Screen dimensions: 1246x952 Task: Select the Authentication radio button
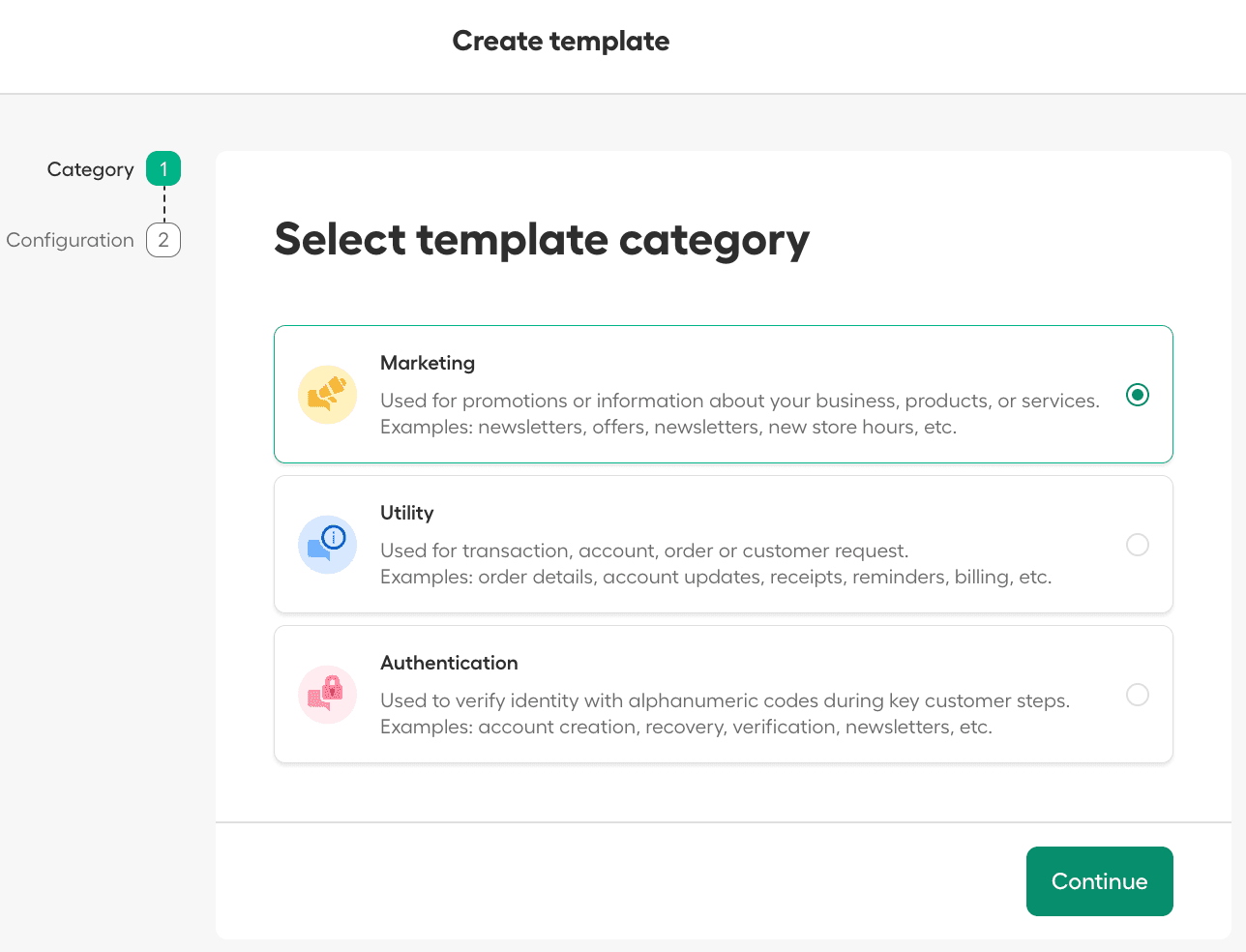[1138, 694]
